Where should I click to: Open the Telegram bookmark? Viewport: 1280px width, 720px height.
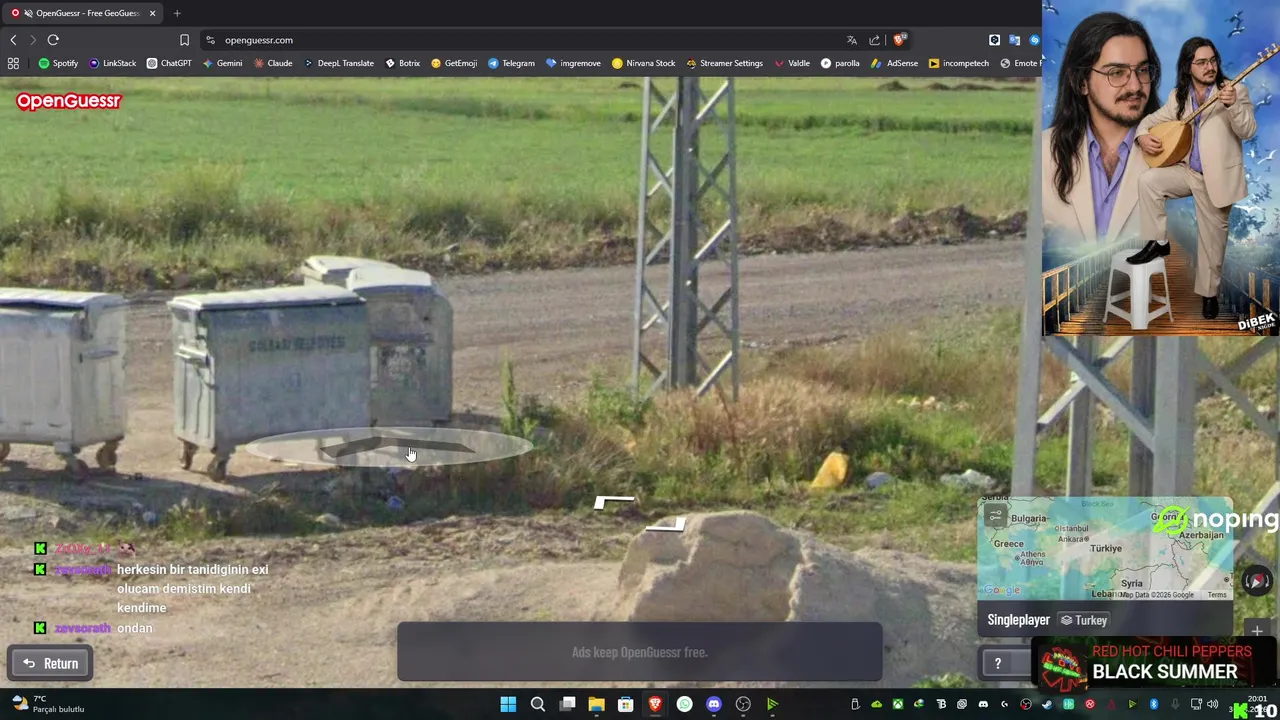[511, 63]
